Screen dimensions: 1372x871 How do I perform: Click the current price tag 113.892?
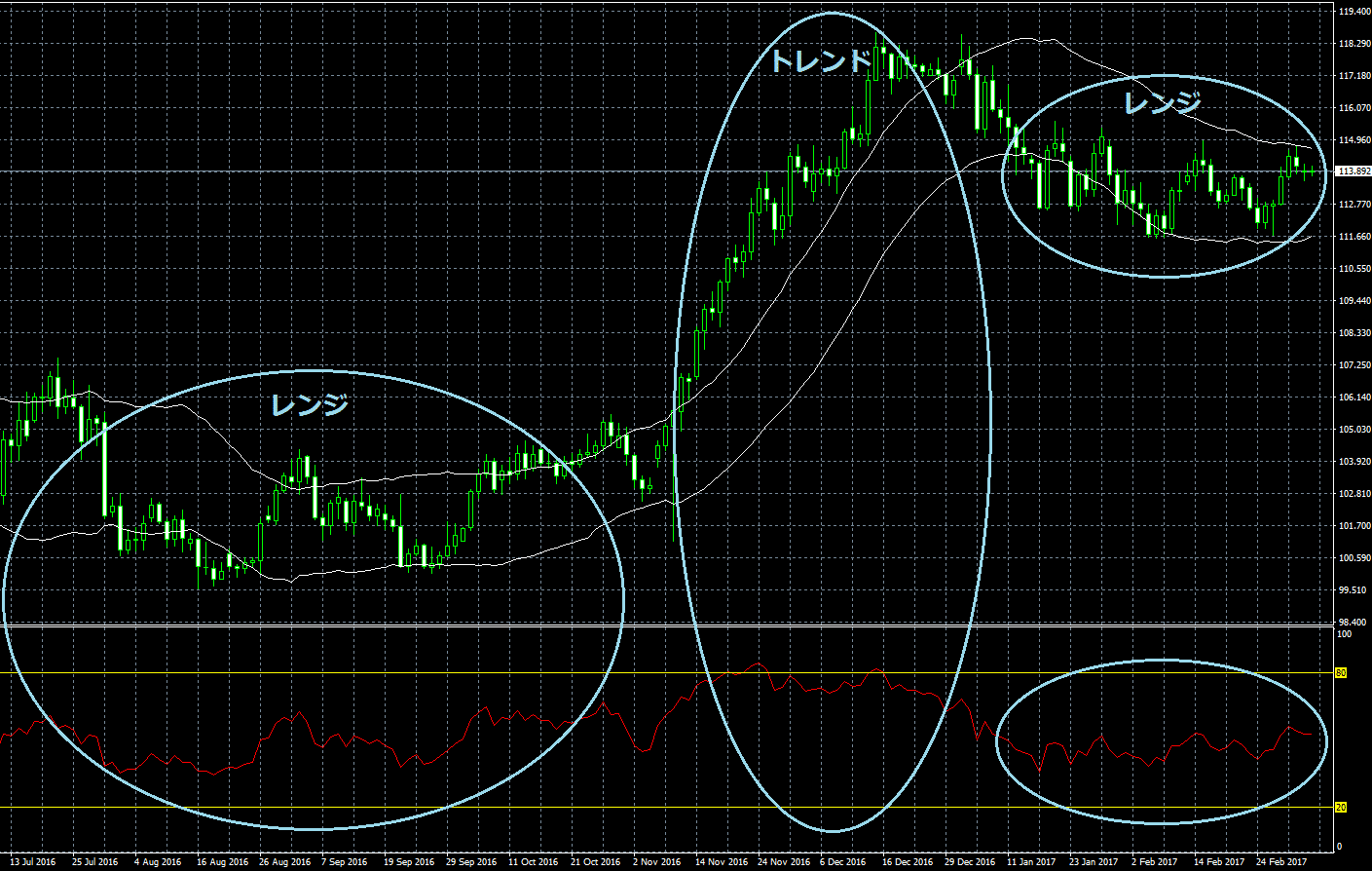[x=1353, y=171]
